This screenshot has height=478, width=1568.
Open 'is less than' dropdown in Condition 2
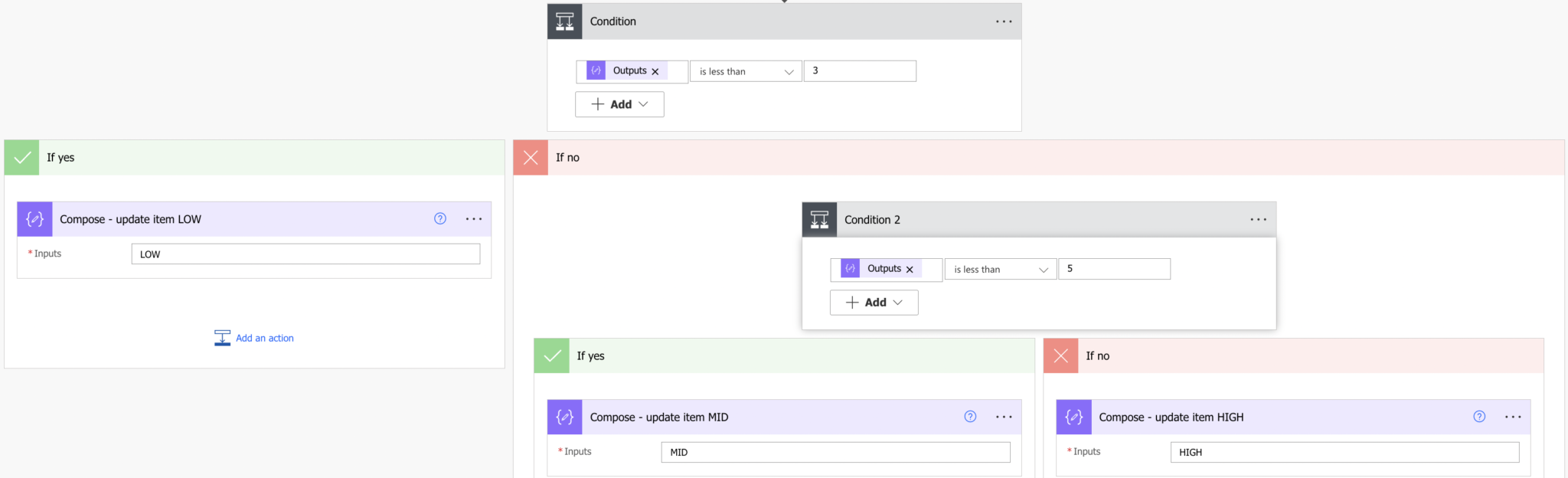pos(1001,269)
